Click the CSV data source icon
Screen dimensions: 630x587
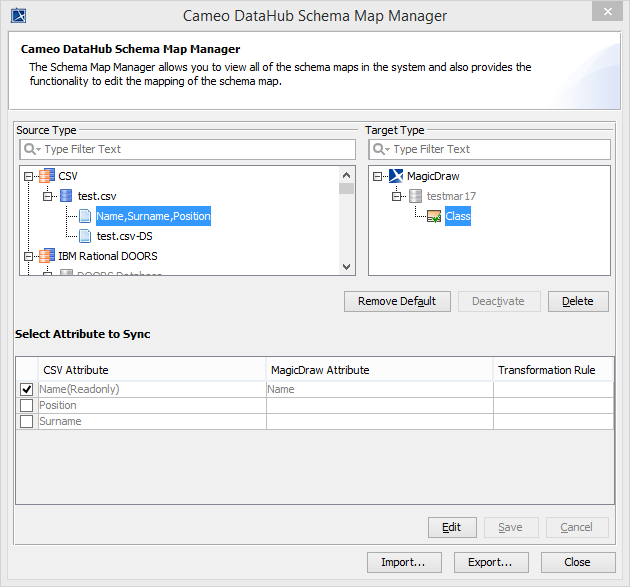(47, 176)
